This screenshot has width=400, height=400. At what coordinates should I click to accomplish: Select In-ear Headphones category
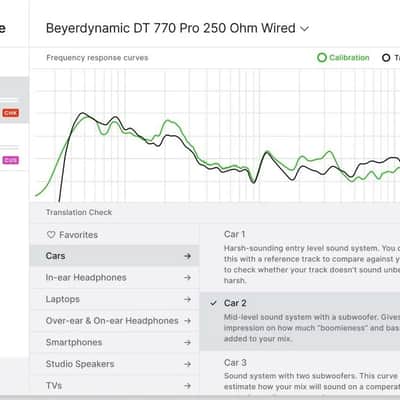[115, 277]
